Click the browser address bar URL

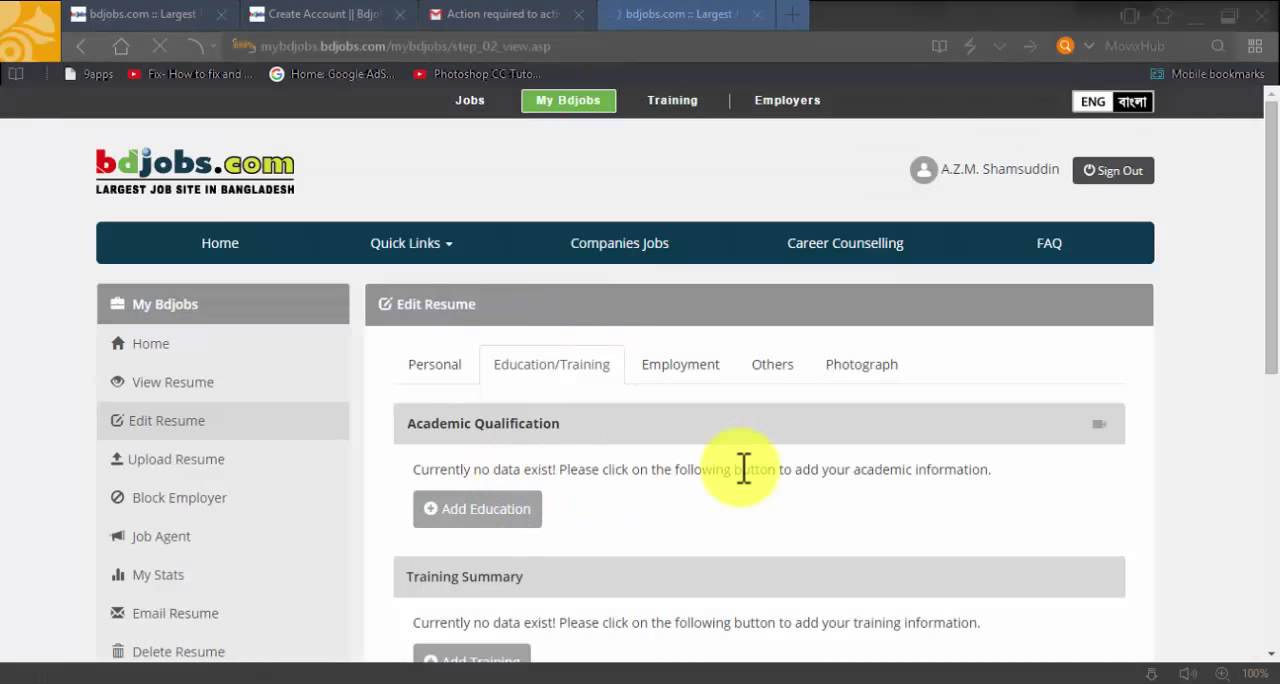coord(405,46)
